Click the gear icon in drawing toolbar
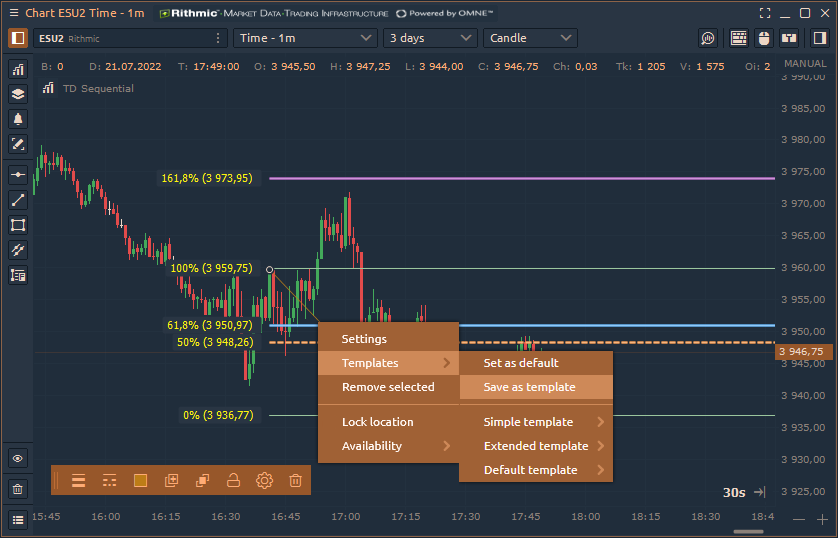 coord(264,481)
